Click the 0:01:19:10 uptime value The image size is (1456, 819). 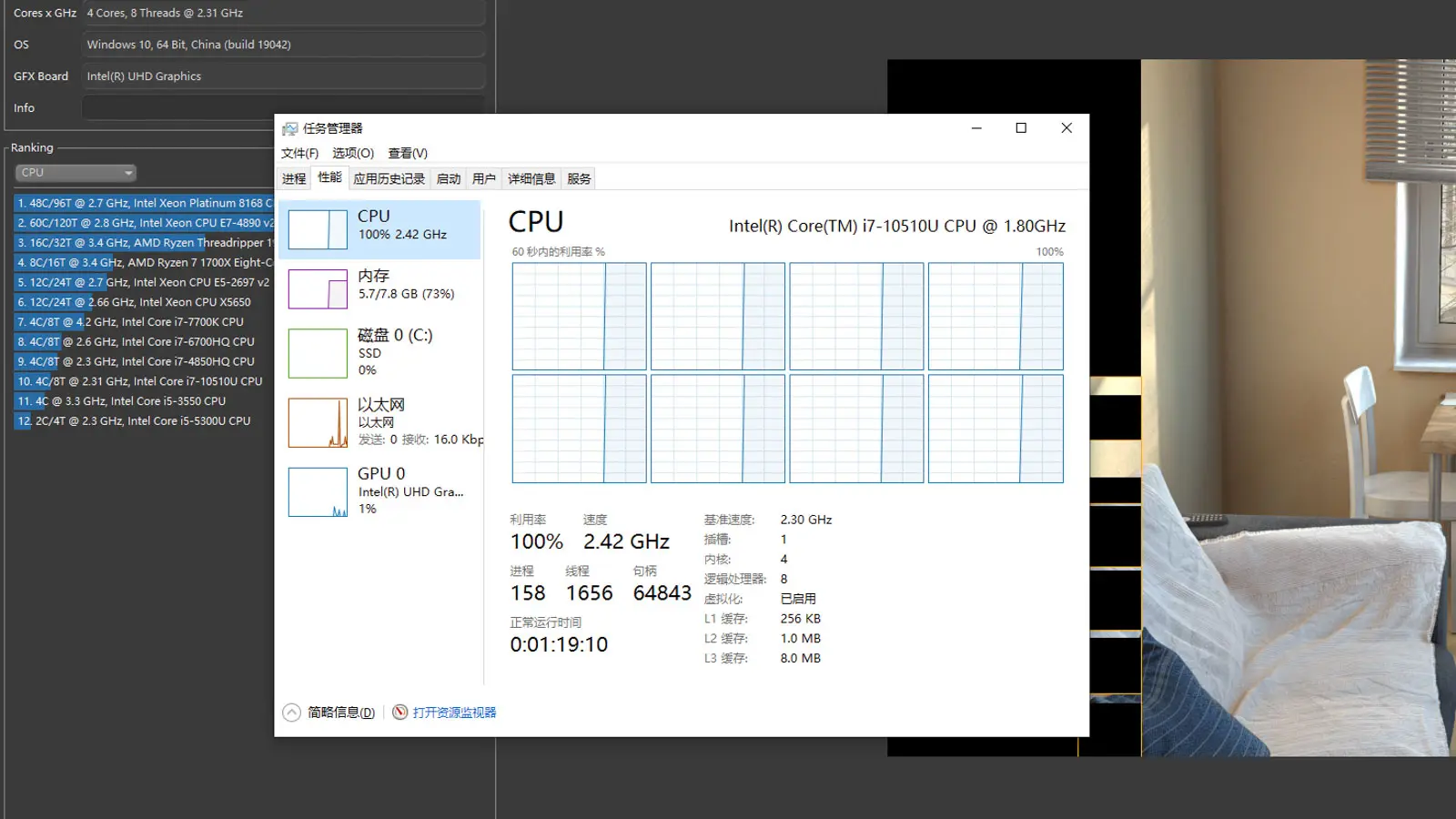coord(559,645)
